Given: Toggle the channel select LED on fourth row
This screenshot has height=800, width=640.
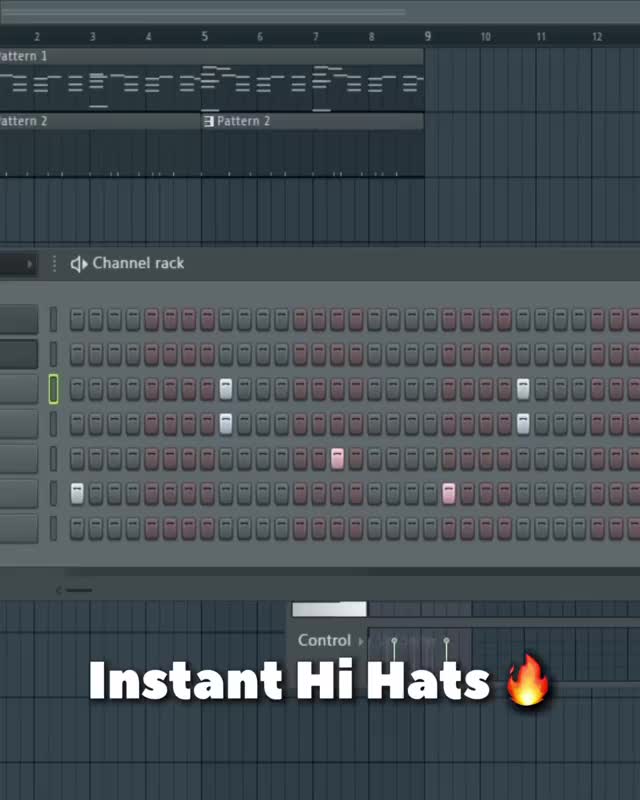Looking at the screenshot, I should (53, 424).
